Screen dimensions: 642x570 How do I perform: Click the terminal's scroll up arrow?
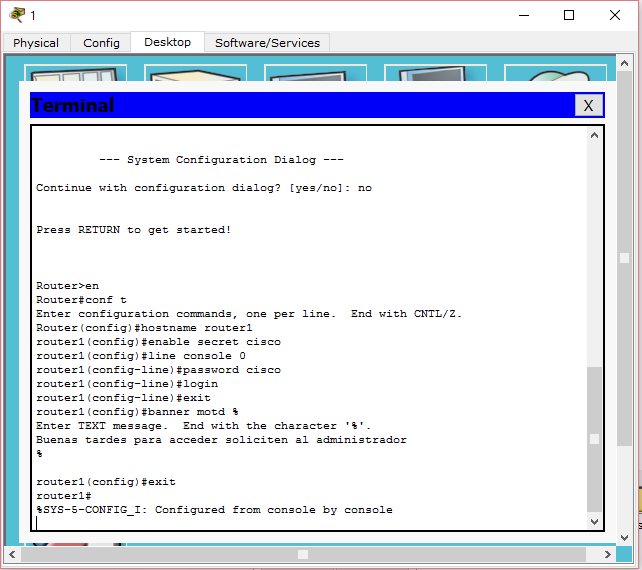(x=595, y=136)
